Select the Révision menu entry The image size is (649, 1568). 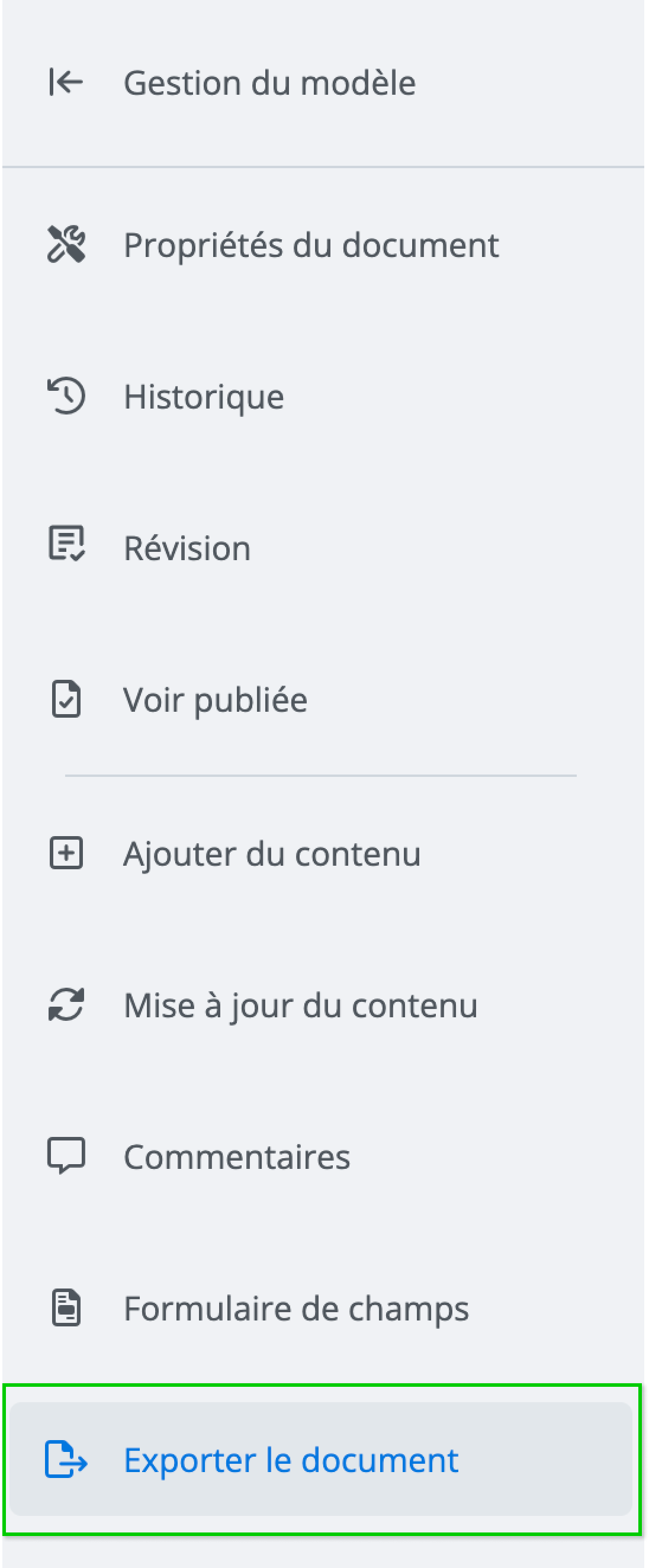pyautogui.click(x=187, y=548)
